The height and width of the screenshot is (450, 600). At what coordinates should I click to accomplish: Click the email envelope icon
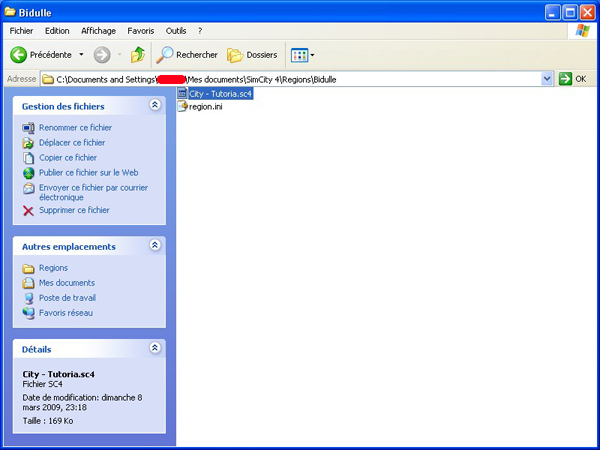tap(28, 188)
